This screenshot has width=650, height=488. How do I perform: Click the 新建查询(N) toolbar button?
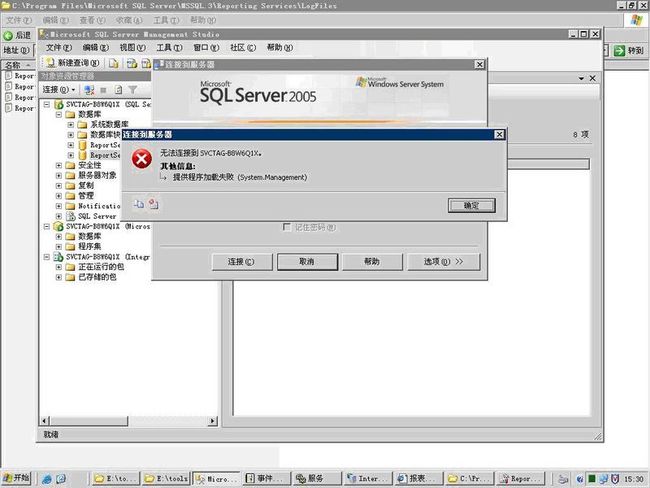[x=73, y=63]
